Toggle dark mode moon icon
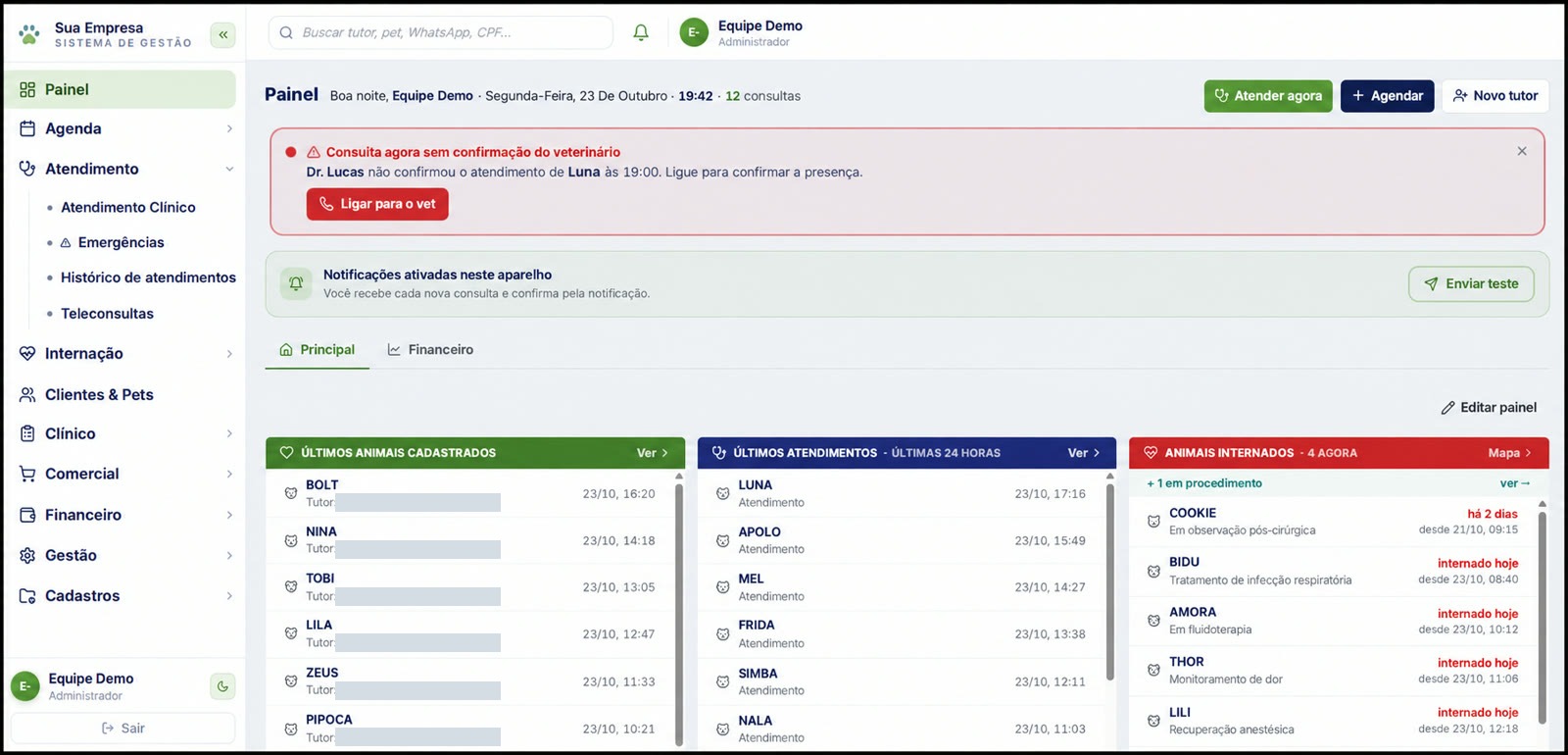The width and height of the screenshot is (1568, 755). [x=223, y=686]
